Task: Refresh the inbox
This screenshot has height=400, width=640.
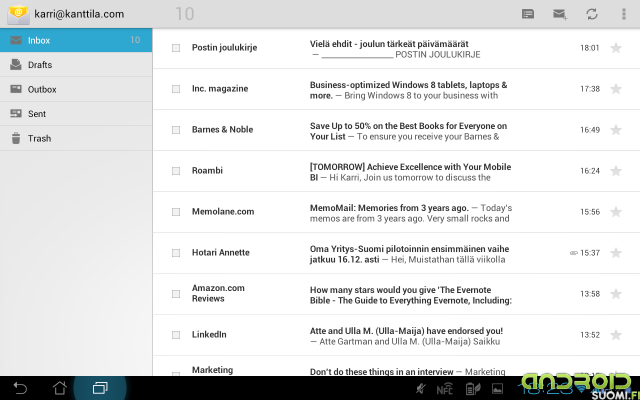Action: point(592,14)
